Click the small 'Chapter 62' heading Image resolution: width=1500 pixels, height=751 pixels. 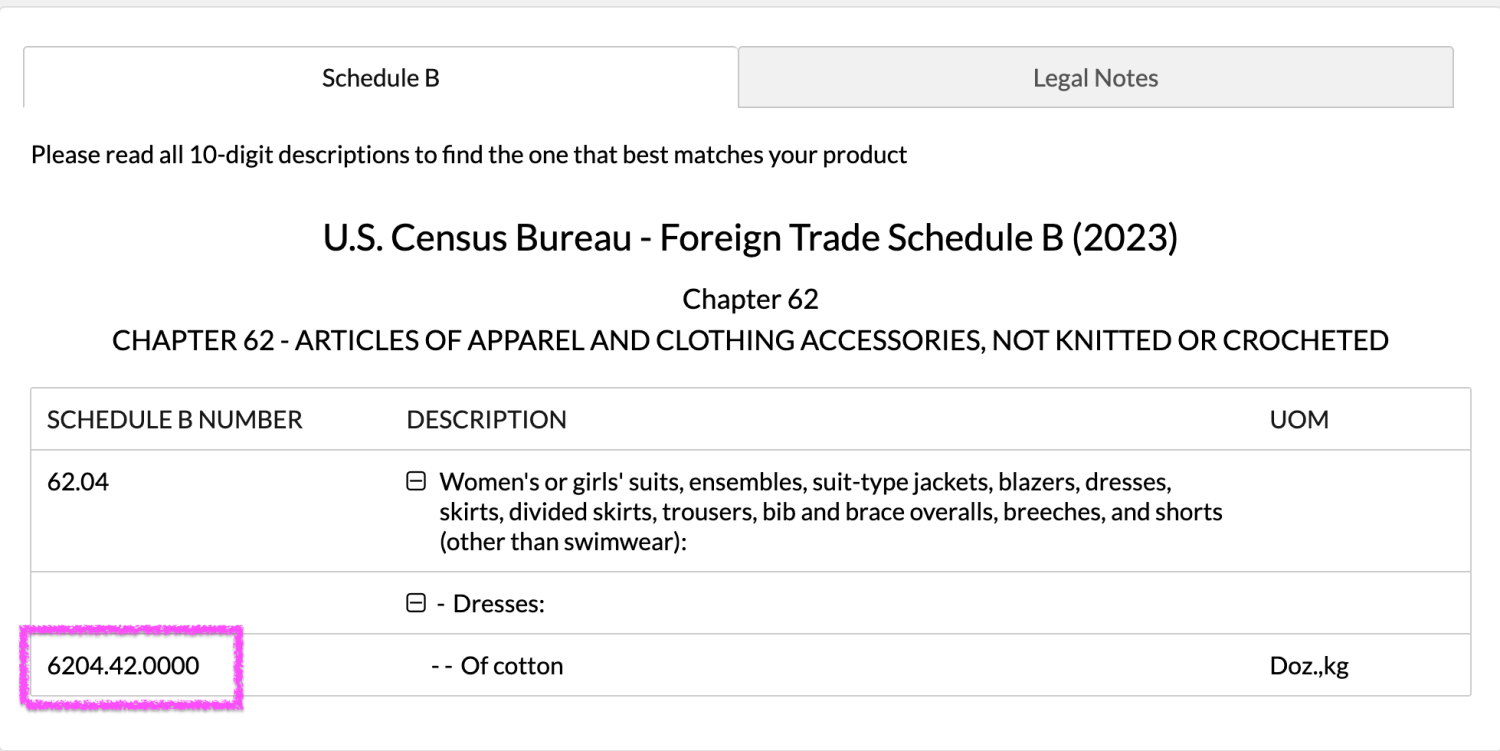click(x=750, y=299)
